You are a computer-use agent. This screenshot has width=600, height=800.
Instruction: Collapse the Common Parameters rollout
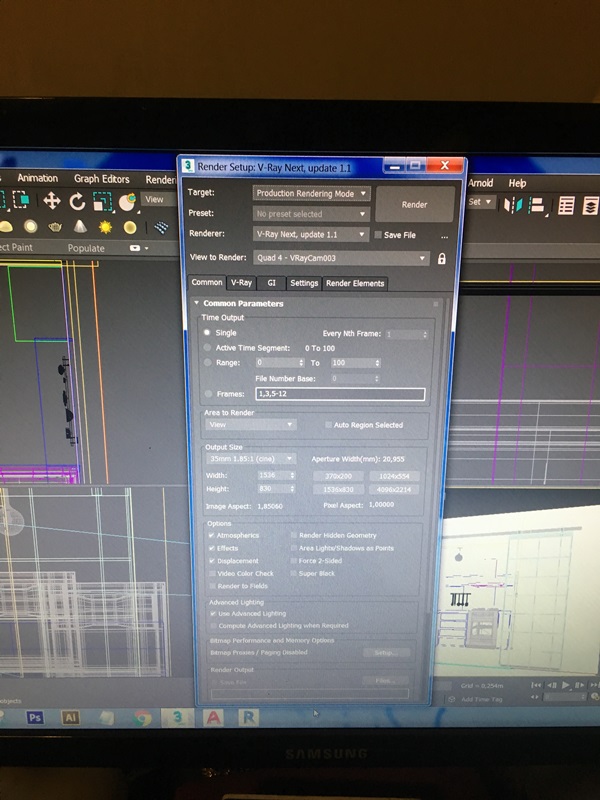197,303
